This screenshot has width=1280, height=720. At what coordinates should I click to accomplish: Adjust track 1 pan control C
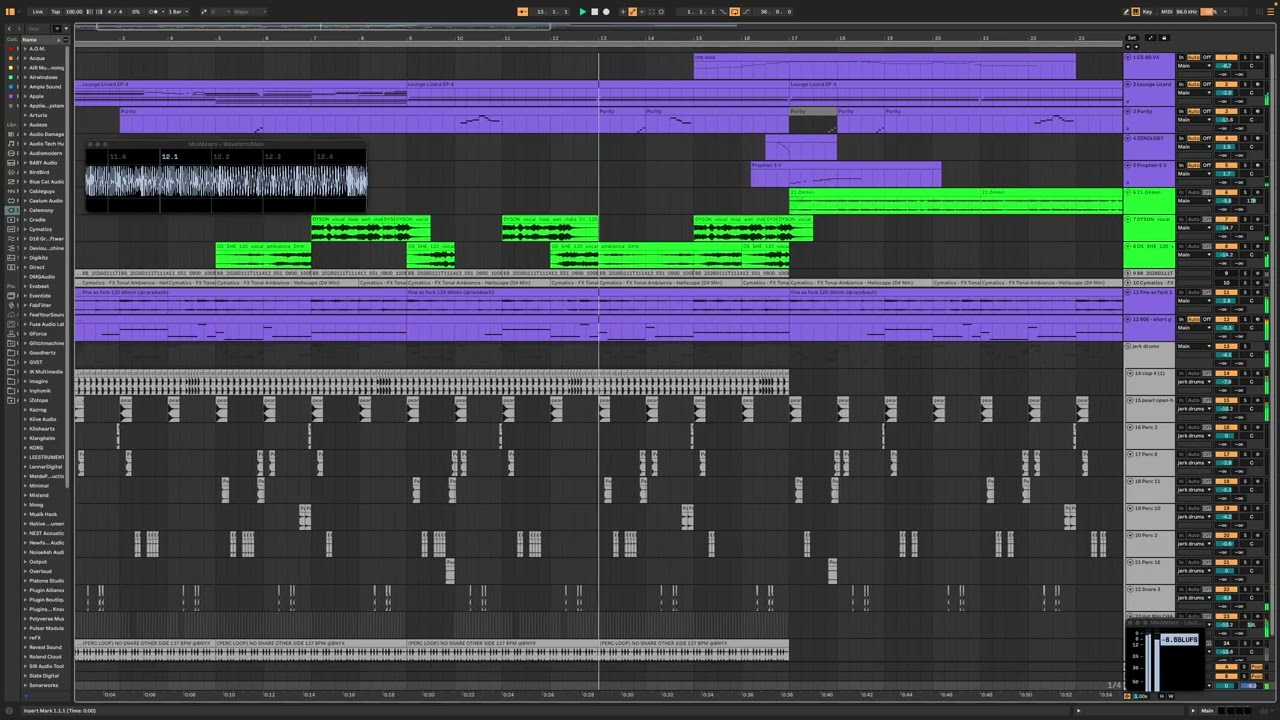(x=1251, y=66)
